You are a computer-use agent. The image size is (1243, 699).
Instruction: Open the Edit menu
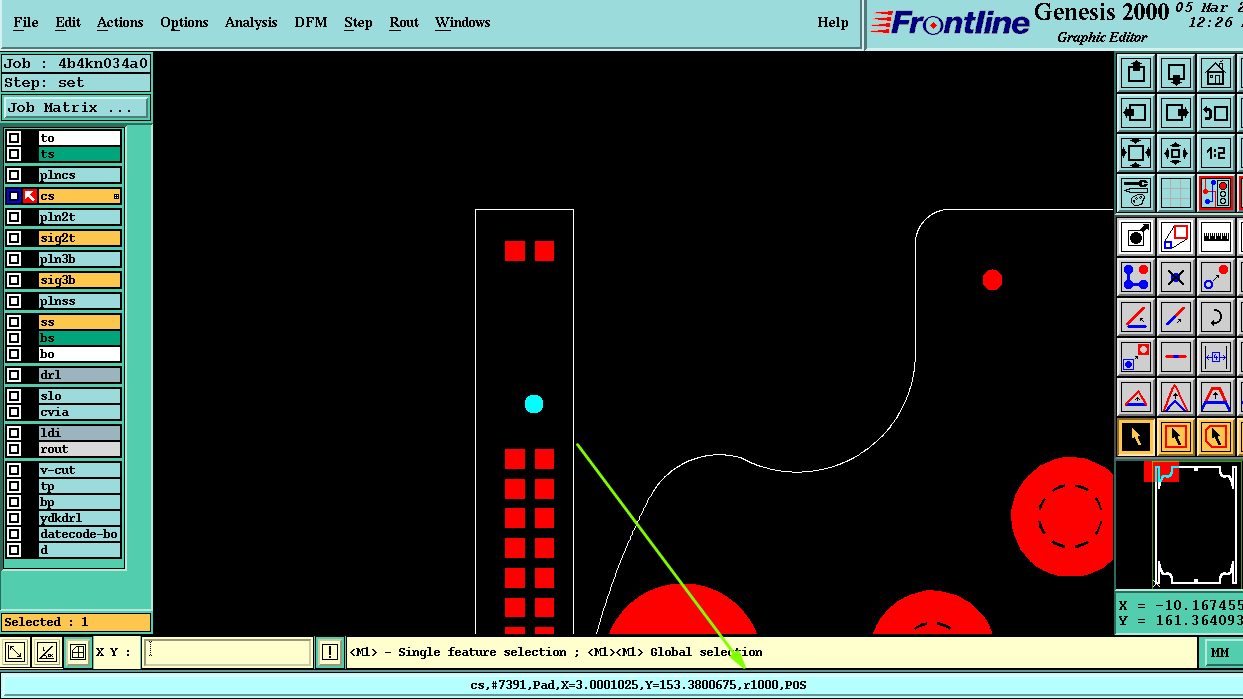[68, 22]
